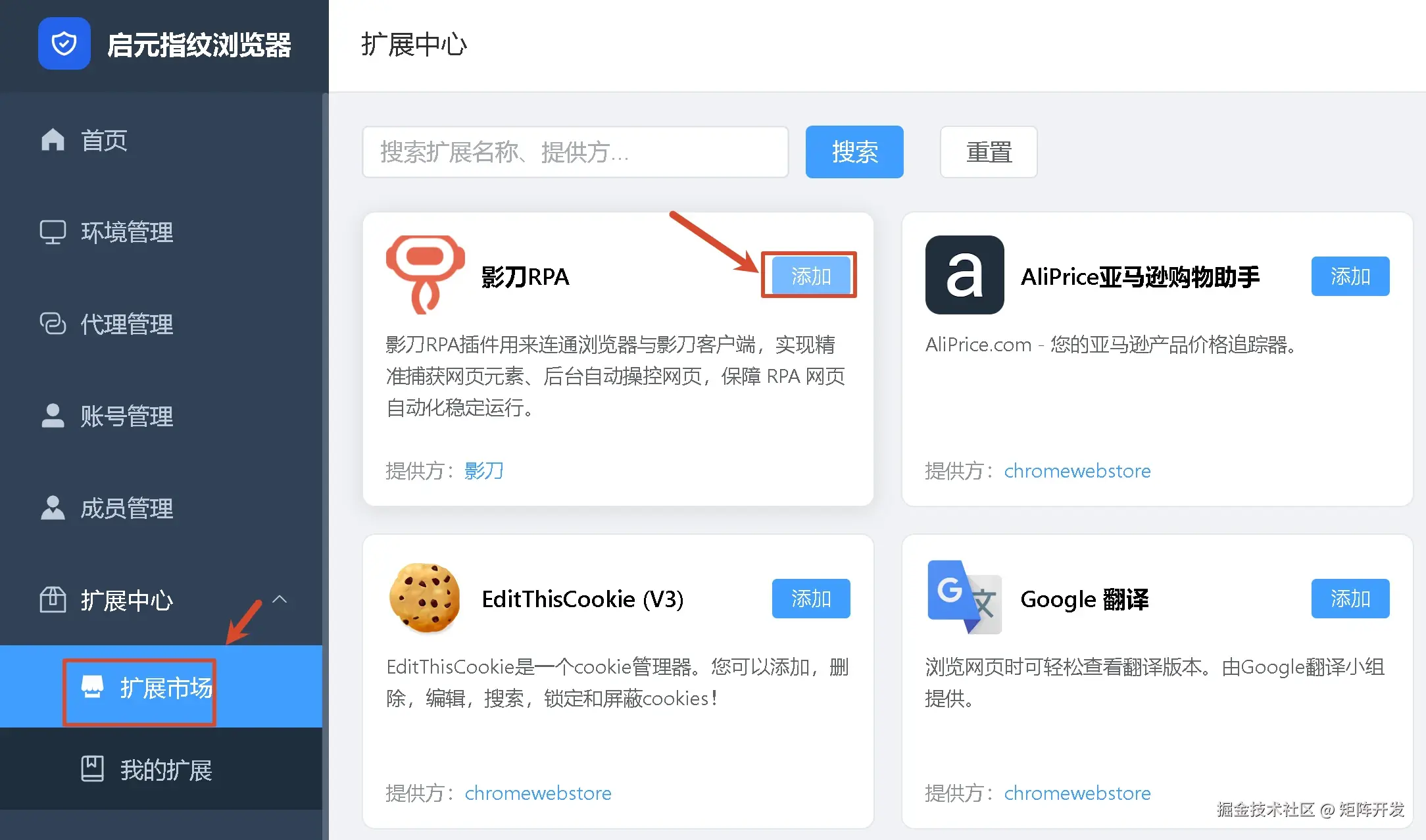1426x840 pixels.
Task: Add the 影刀RPA extension
Action: 811,276
